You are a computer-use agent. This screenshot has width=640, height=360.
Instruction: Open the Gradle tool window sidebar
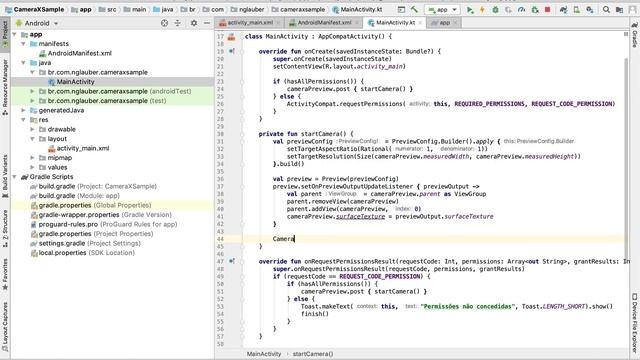tap(635, 36)
